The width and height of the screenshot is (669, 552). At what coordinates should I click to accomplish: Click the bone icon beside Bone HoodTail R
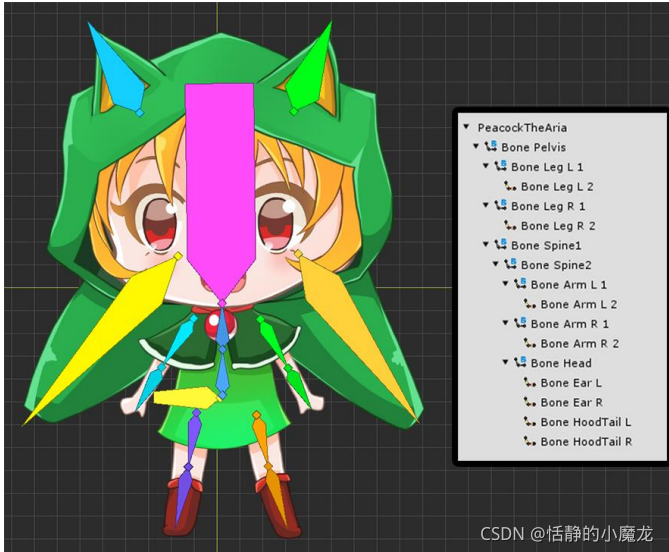click(x=530, y=441)
